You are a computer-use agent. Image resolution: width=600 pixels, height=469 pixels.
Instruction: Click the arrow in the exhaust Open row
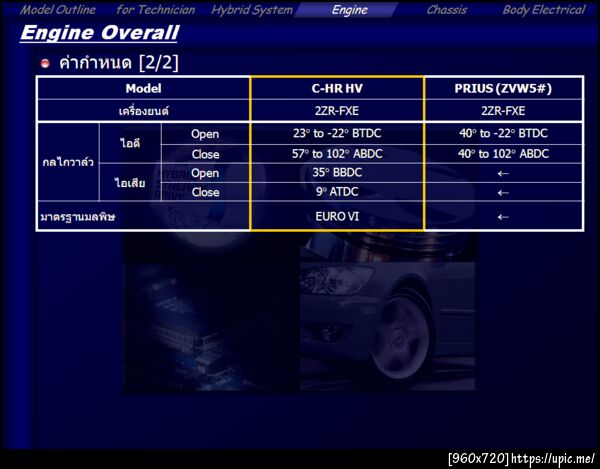(503, 173)
